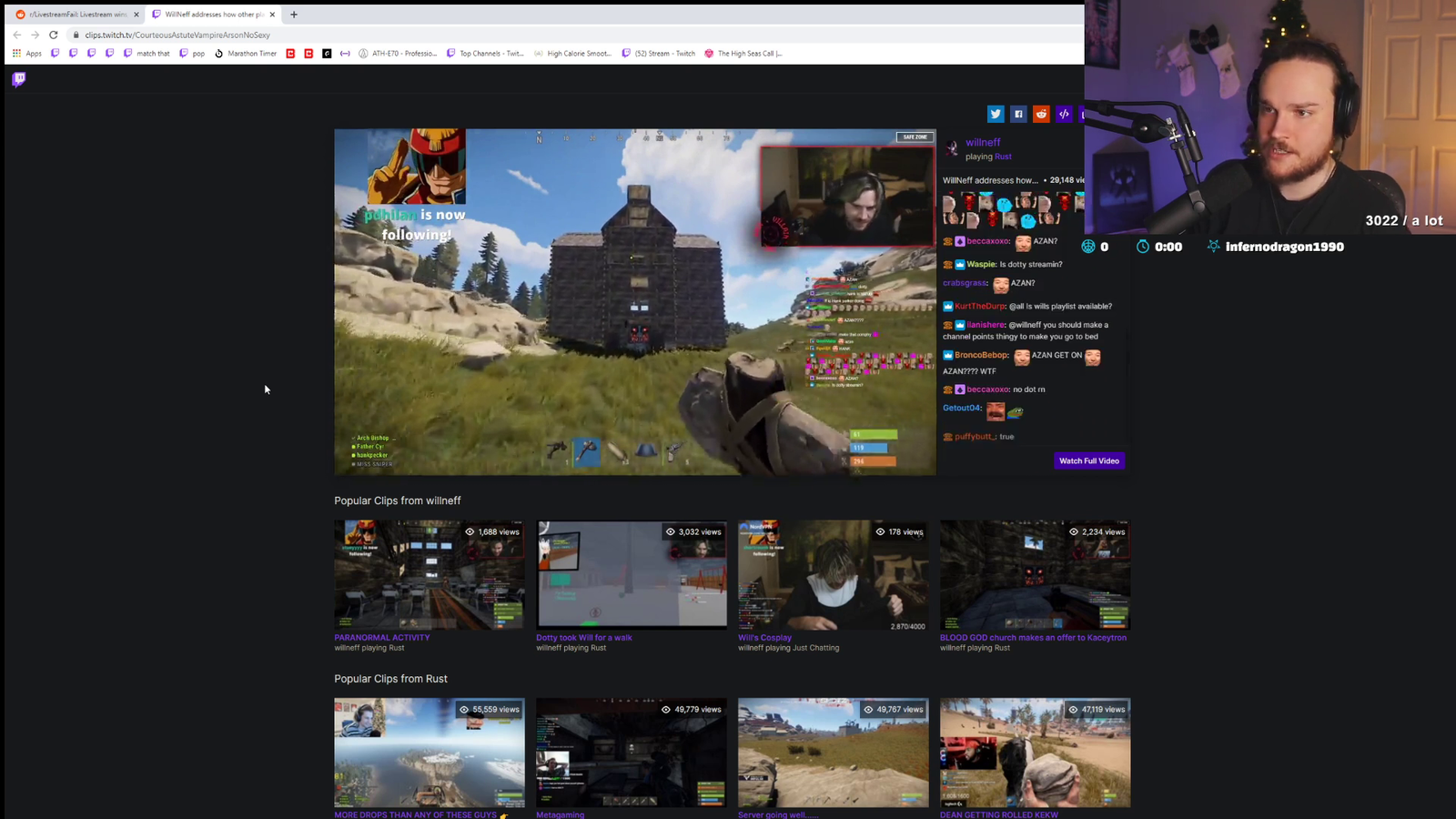
Task: Open the purple dash-in-brackets bookmark icon
Action: point(345,54)
